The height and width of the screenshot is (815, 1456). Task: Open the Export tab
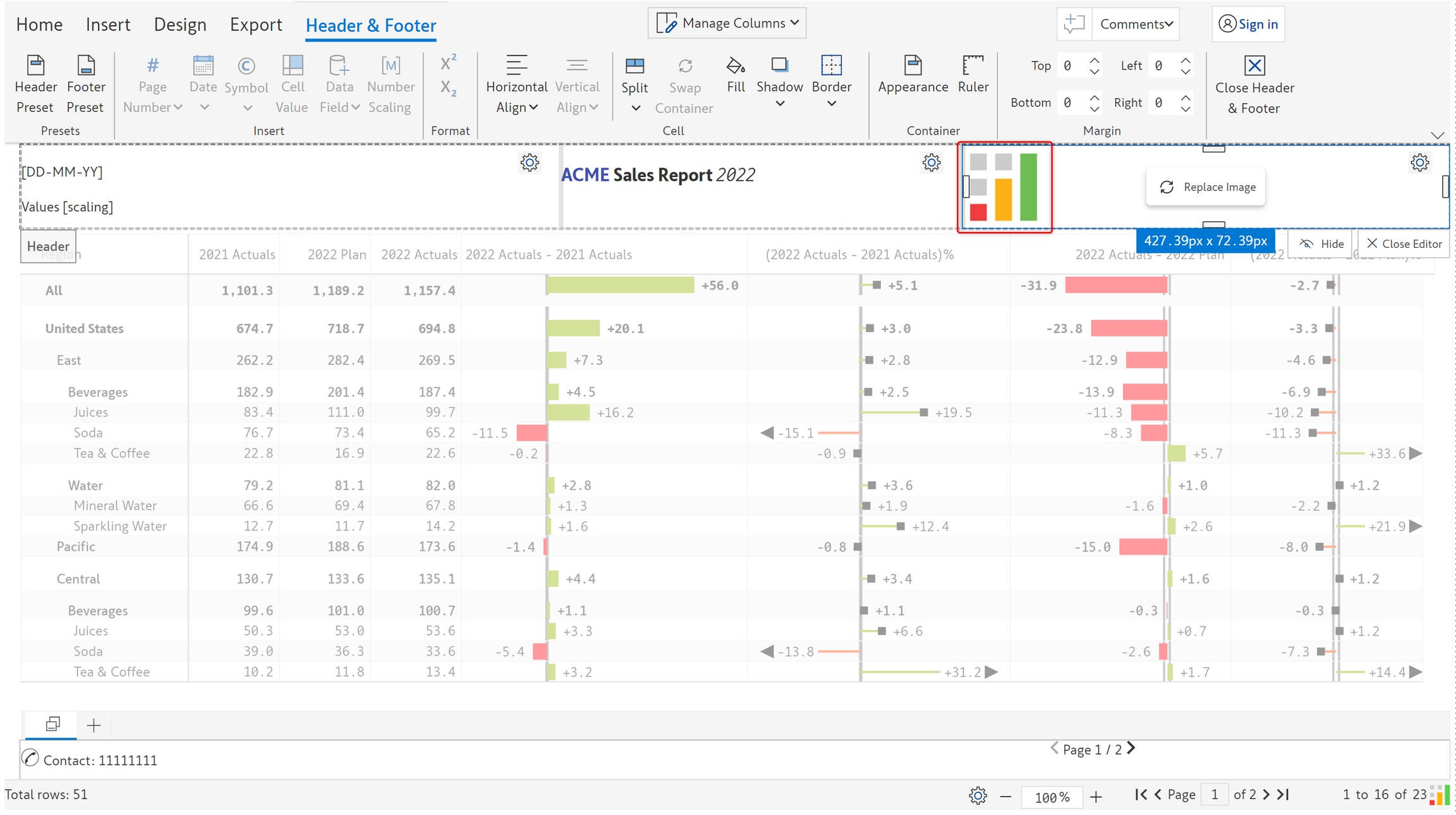256,25
